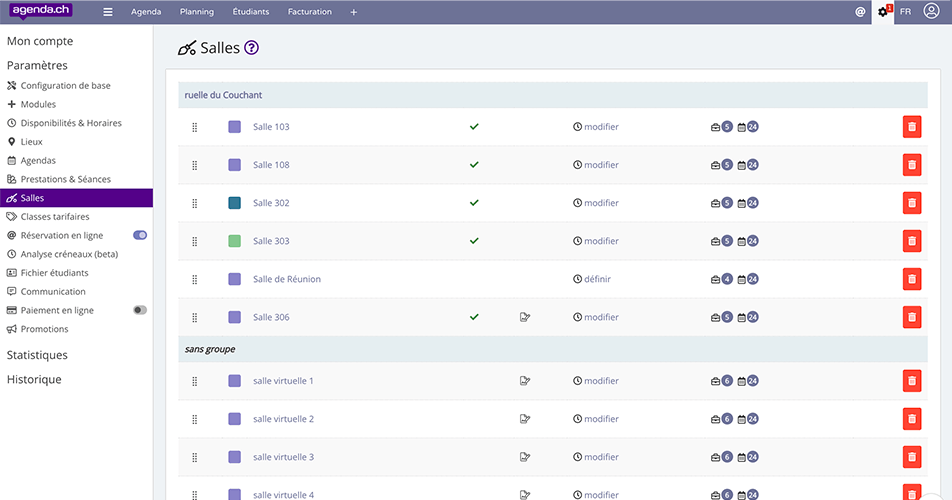Click the edit note icon for Salle 306
This screenshot has width=952, height=500.
pos(525,317)
